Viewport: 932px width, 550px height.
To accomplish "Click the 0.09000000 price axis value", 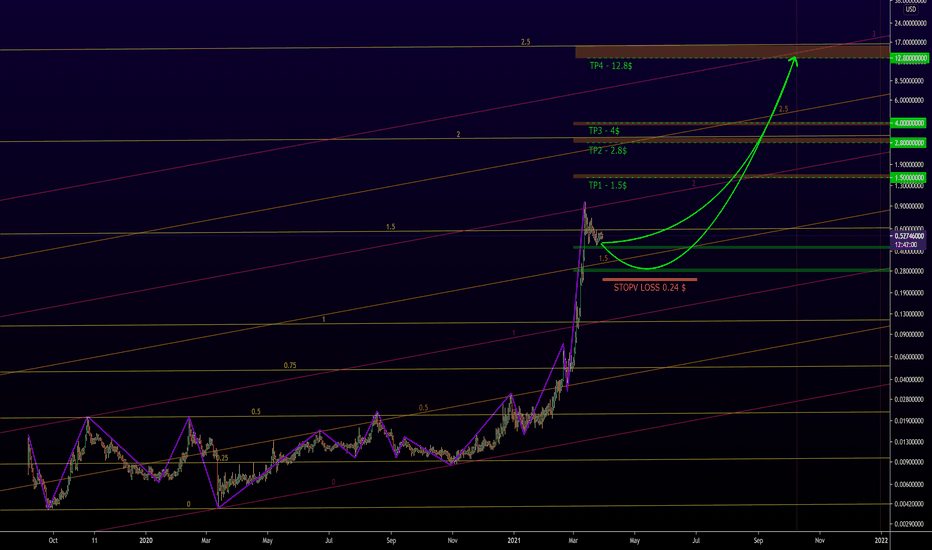I will coord(910,335).
